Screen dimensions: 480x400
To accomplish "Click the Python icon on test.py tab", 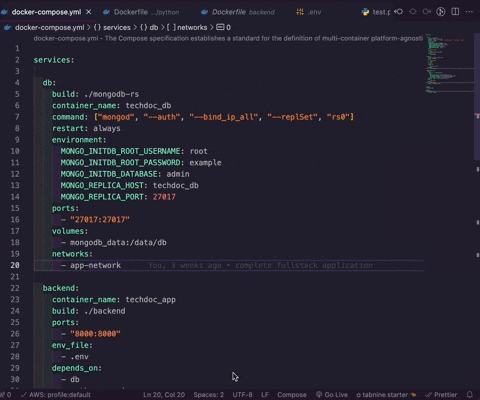I will click(x=365, y=12).
